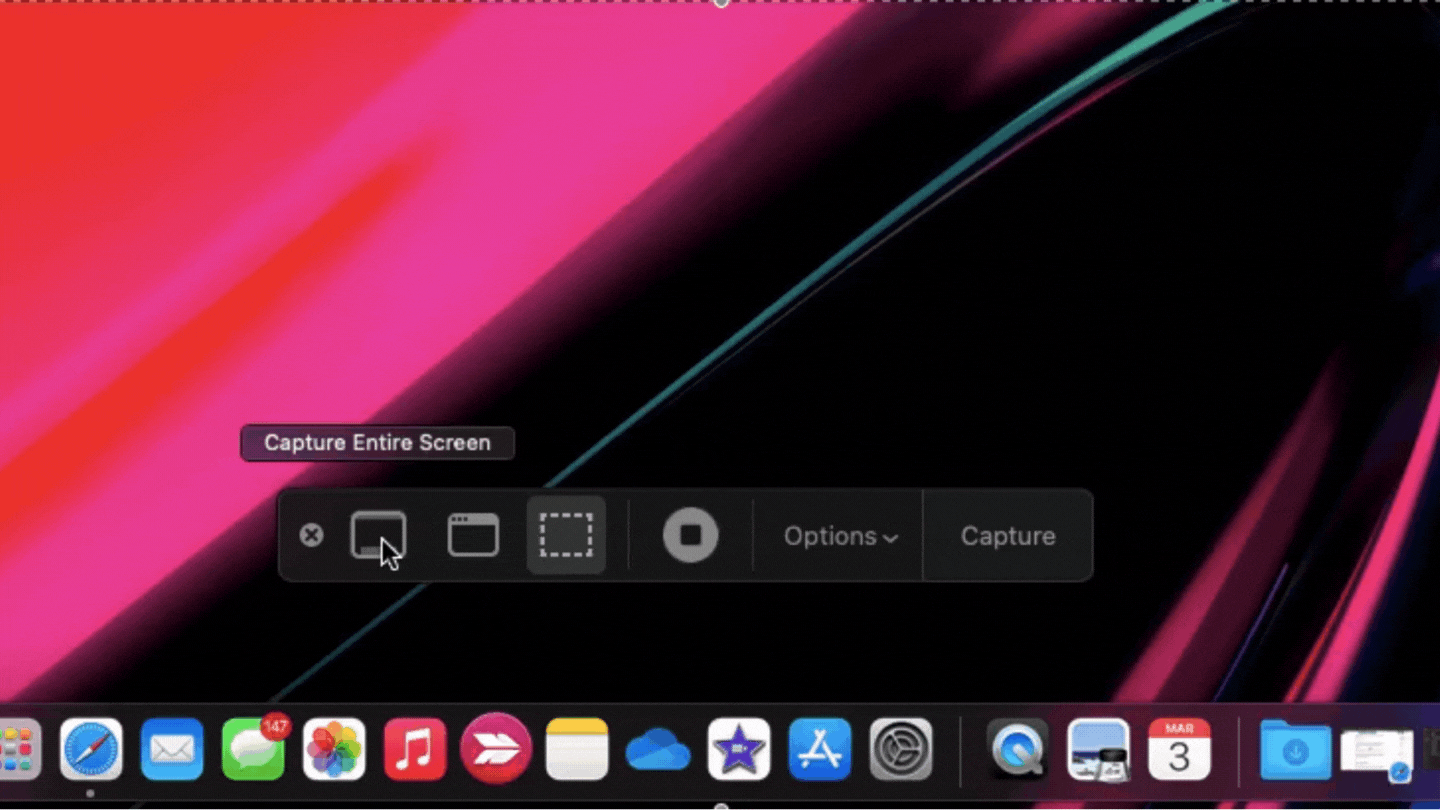Viewport: 1440px width, 810px height.
Task: Open Photos app in Dock
Action: tap(334, 749)
